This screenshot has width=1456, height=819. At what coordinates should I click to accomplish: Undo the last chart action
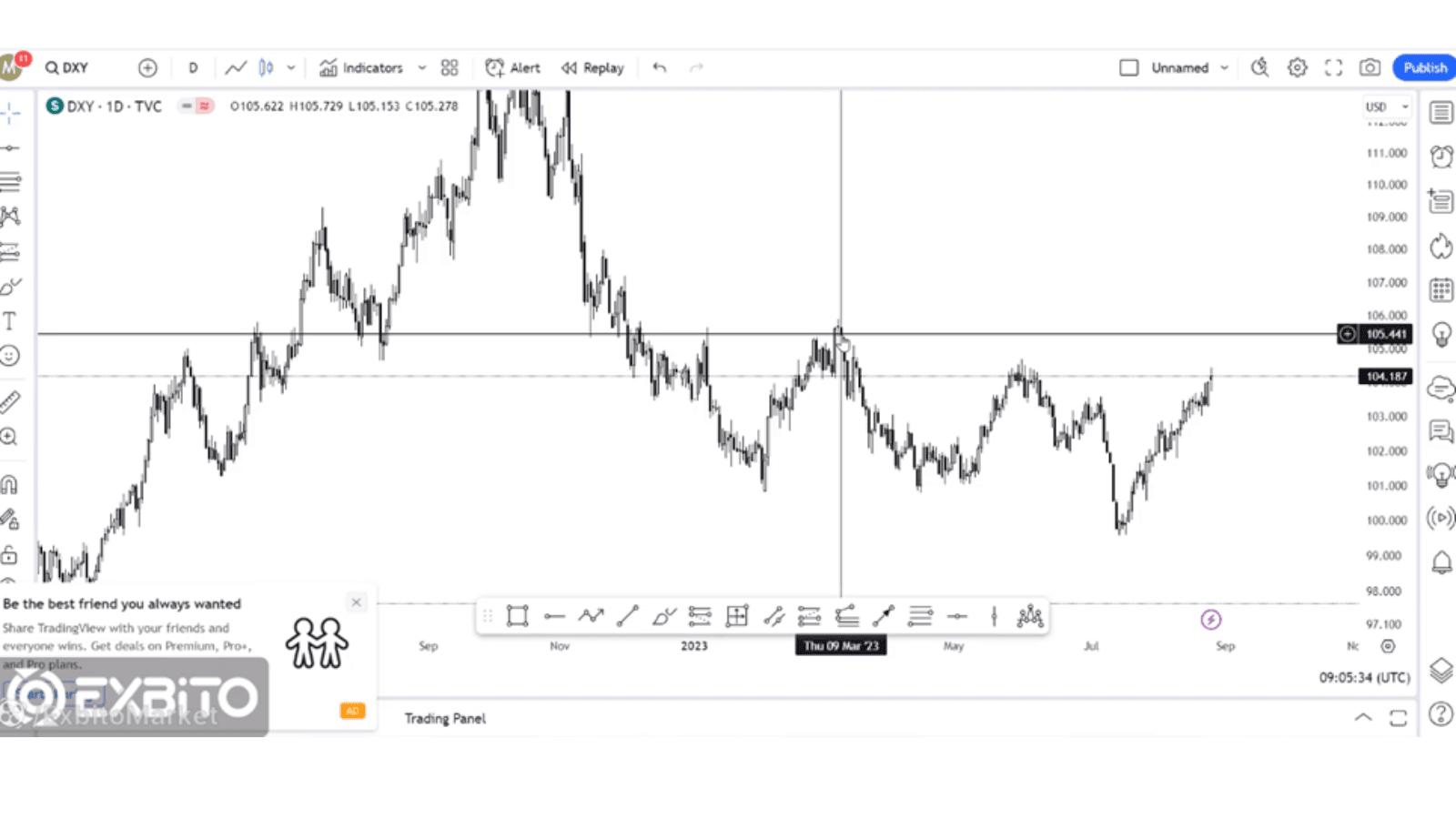click(x=660, y=68)
